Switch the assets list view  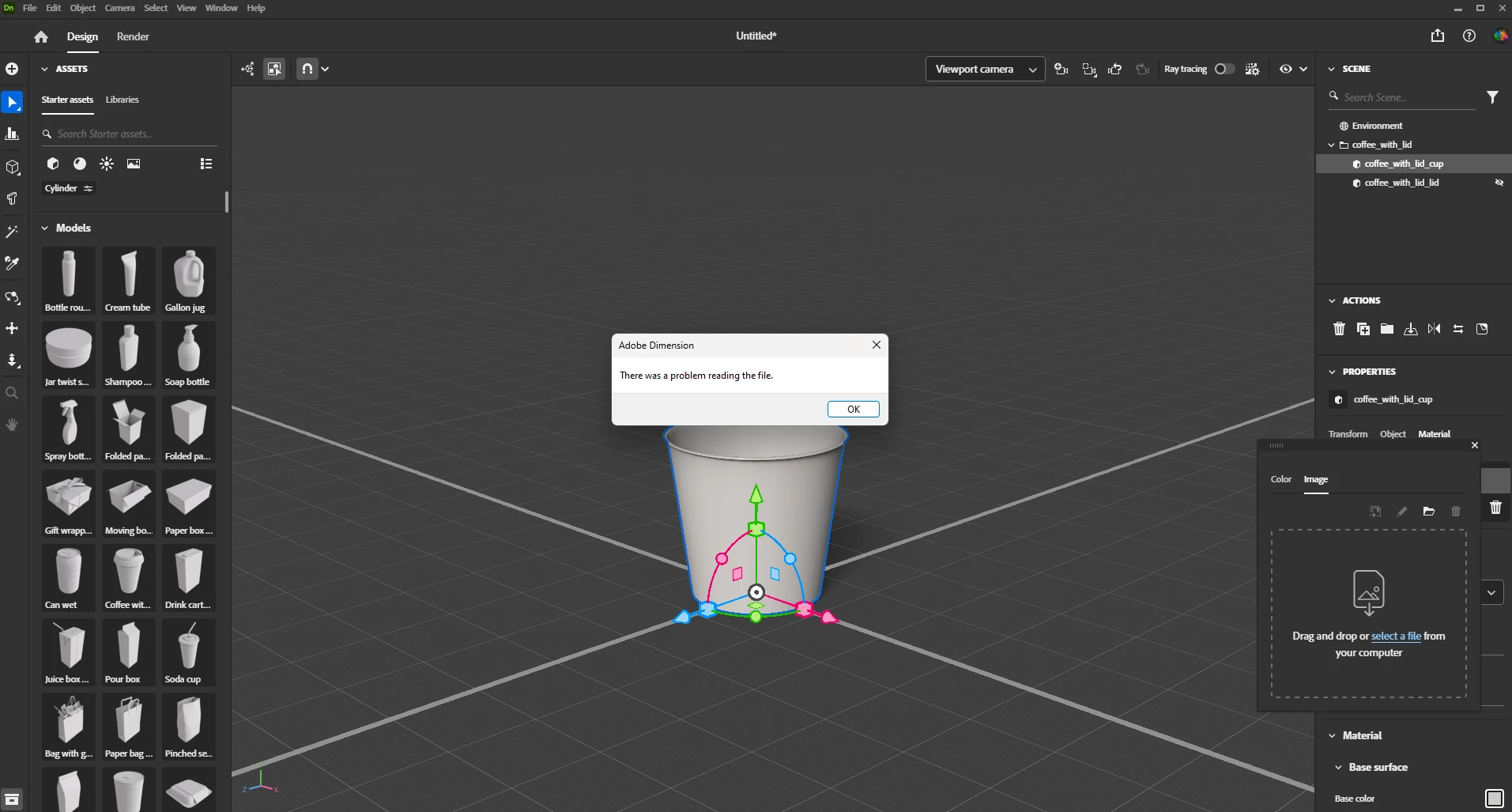[x=206, y=164]
